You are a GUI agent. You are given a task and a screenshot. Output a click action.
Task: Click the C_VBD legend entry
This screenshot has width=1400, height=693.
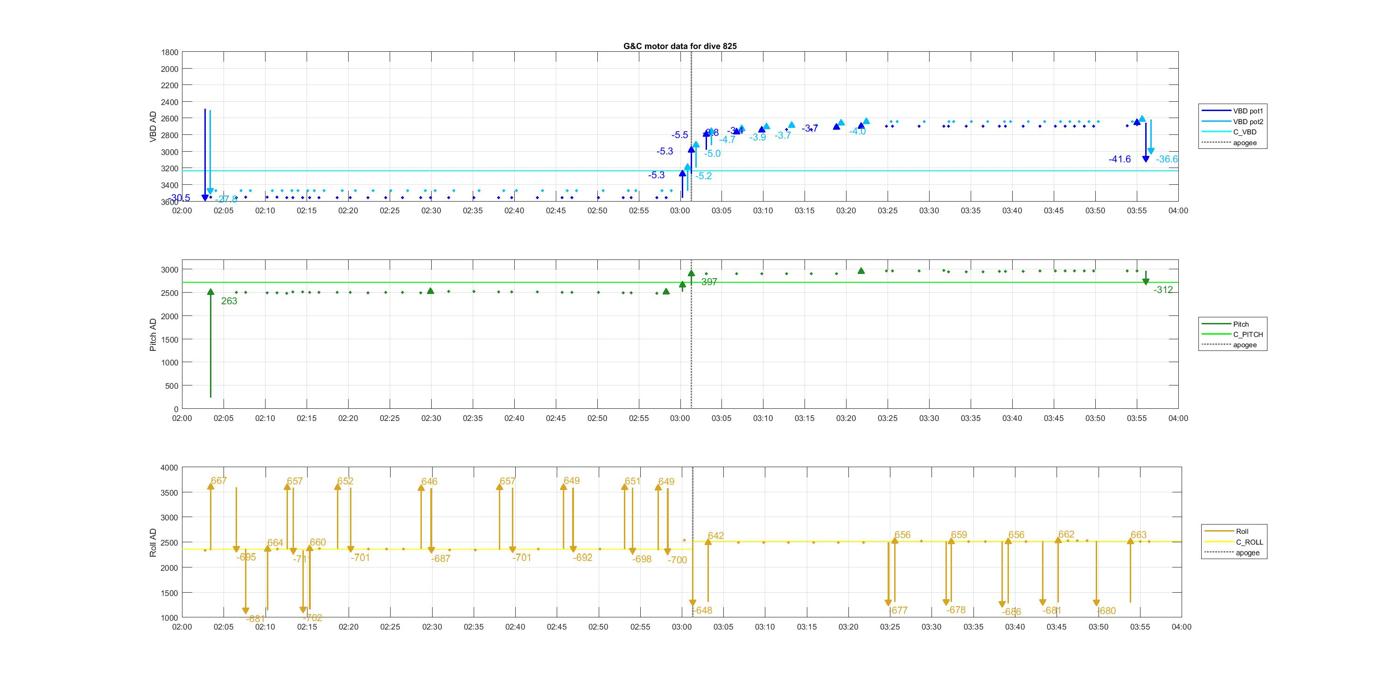click(x=1228, y=132)
